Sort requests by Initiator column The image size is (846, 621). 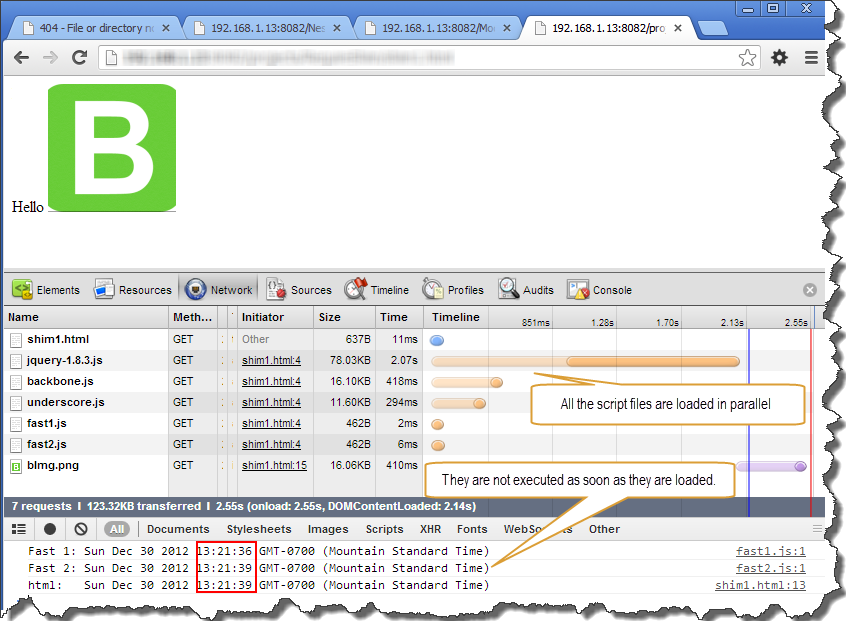(275, 317)
